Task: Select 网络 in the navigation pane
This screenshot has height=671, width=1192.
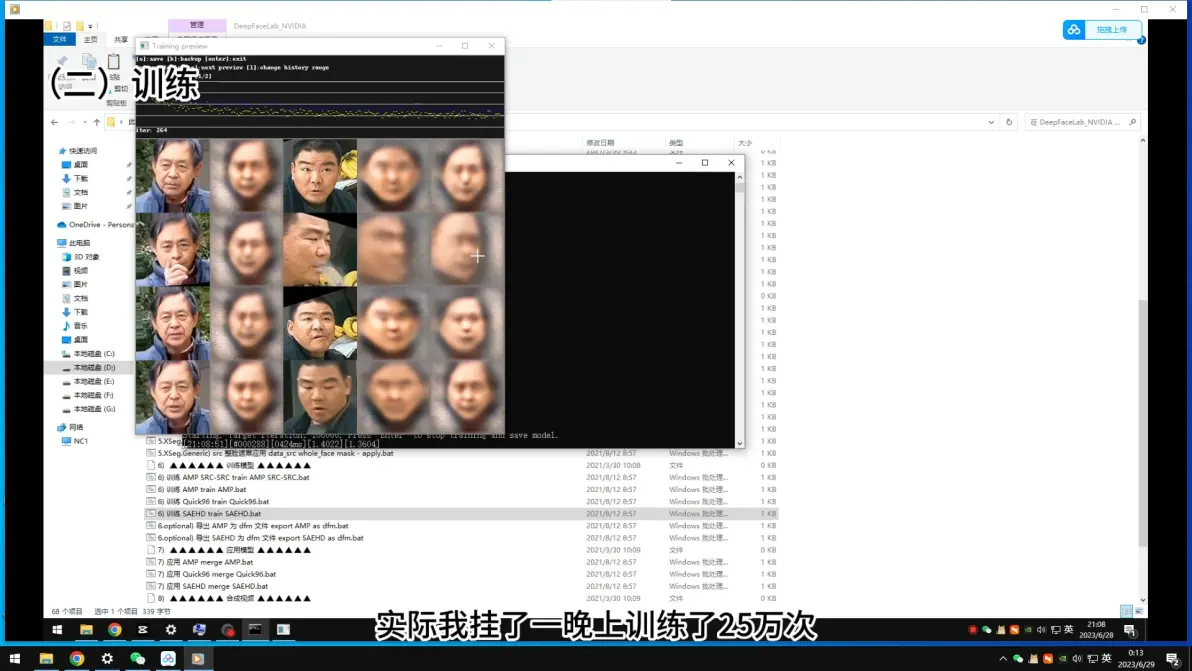Action: pos(75,427)
